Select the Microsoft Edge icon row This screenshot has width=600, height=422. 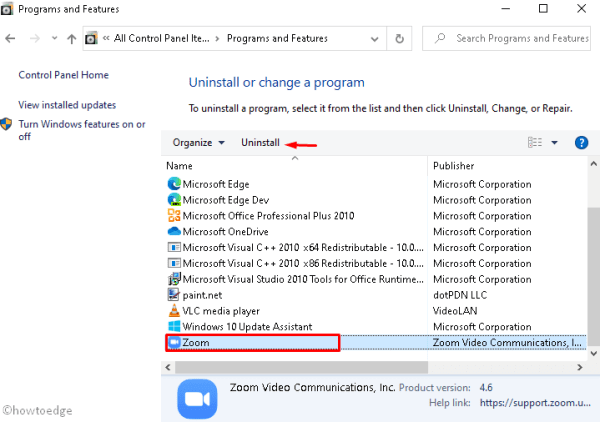pos(174,184)
